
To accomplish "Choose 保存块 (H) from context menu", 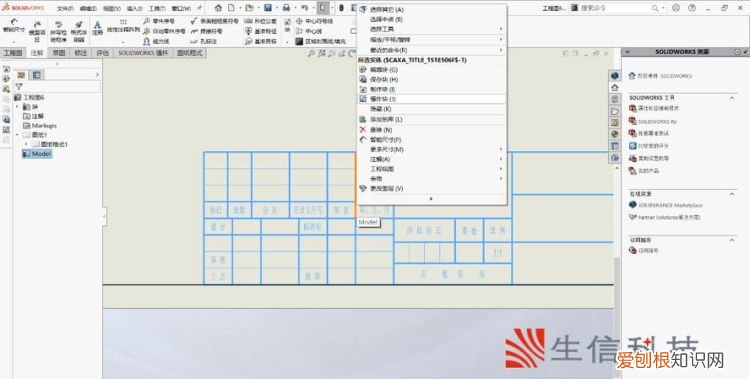I will [x=431, y=79].
